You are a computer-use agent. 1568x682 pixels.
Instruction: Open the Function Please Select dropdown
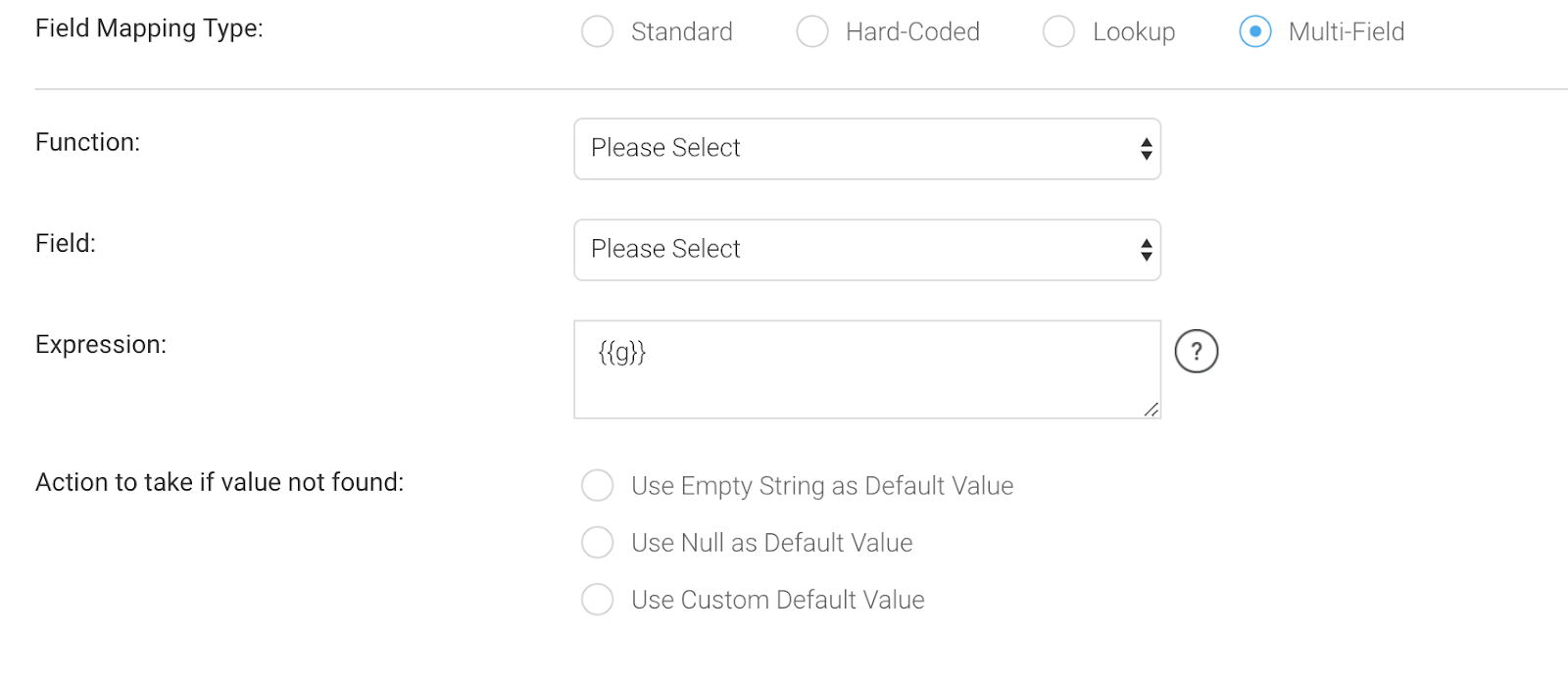(x=867, y=149)
